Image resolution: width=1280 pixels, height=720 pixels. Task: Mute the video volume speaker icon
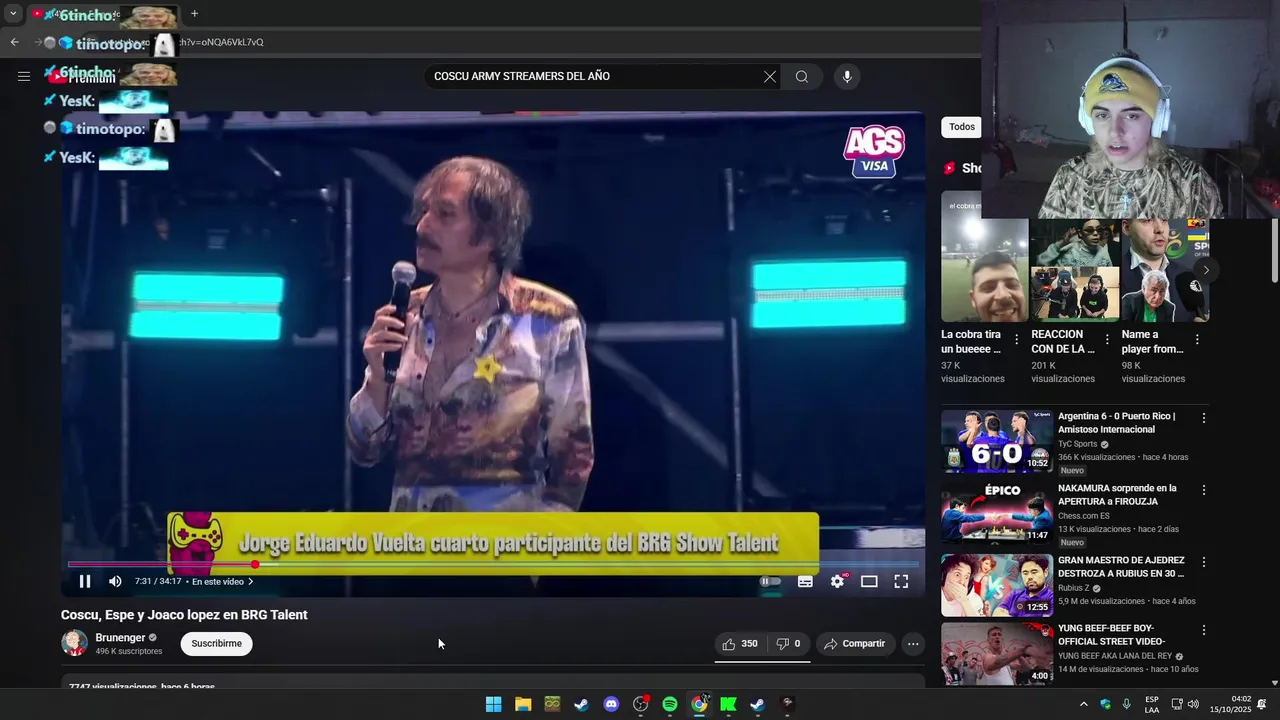coord(115,581)
